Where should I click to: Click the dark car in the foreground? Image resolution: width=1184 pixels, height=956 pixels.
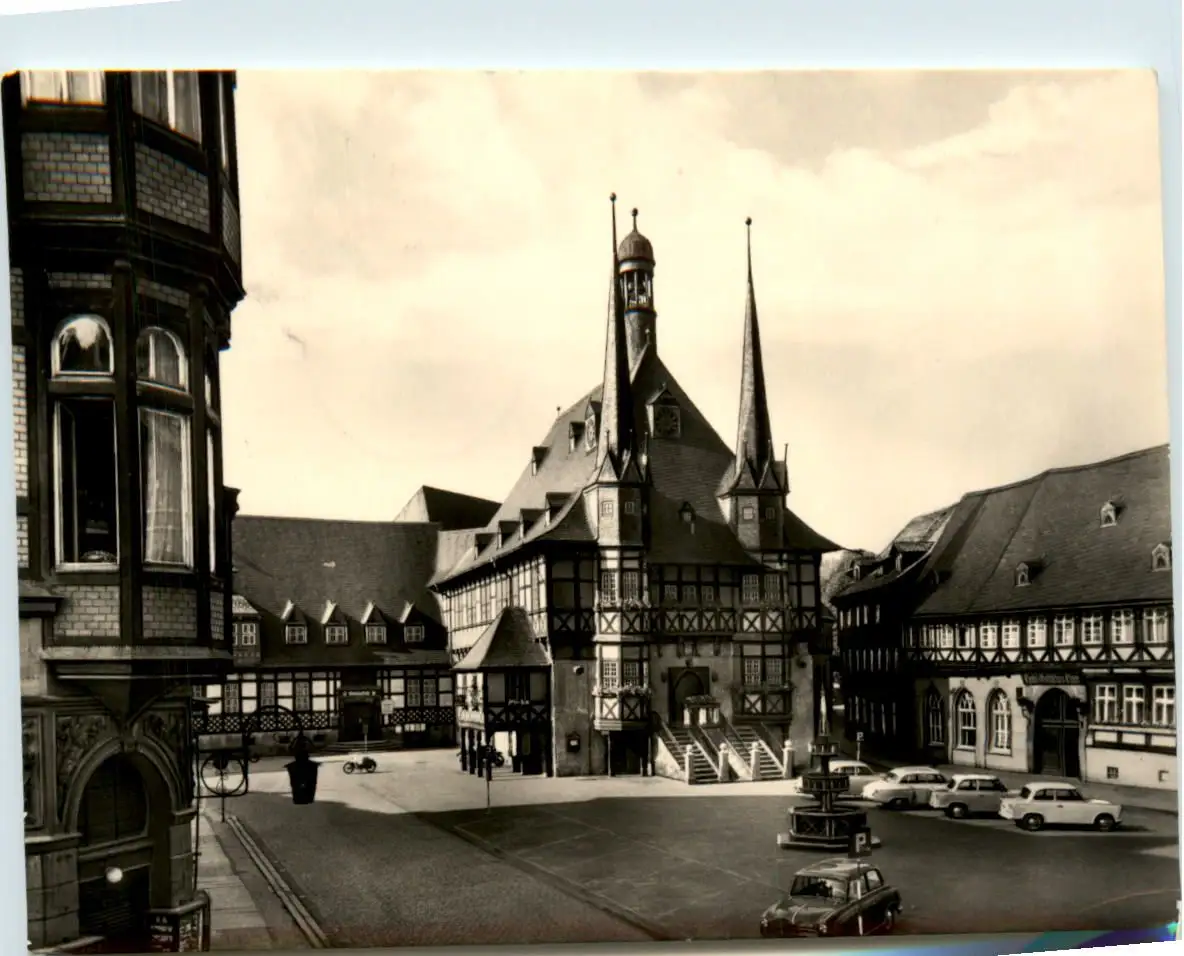(831, 898)
